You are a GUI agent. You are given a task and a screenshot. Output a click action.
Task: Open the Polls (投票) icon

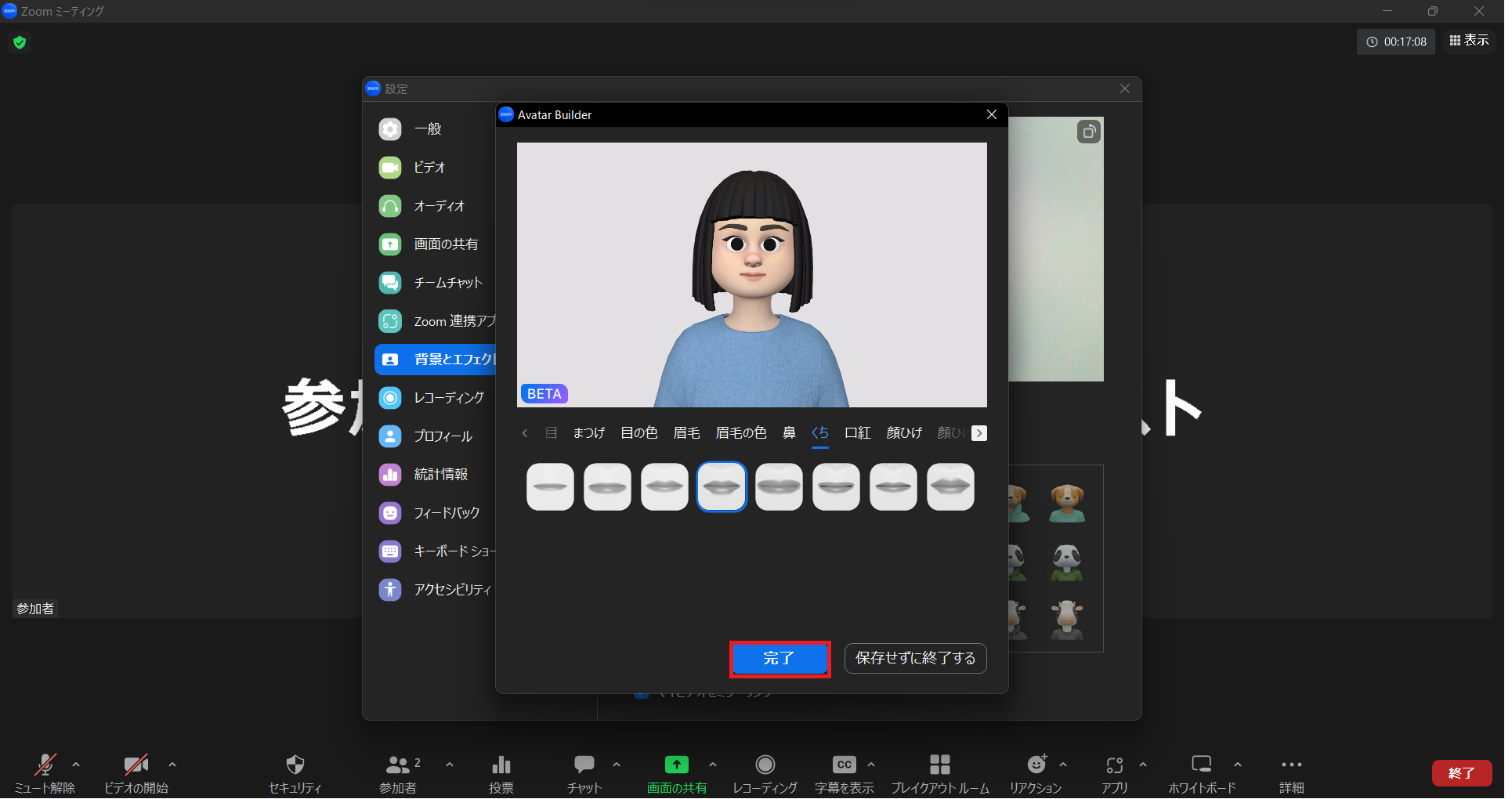tap(501, 765)
